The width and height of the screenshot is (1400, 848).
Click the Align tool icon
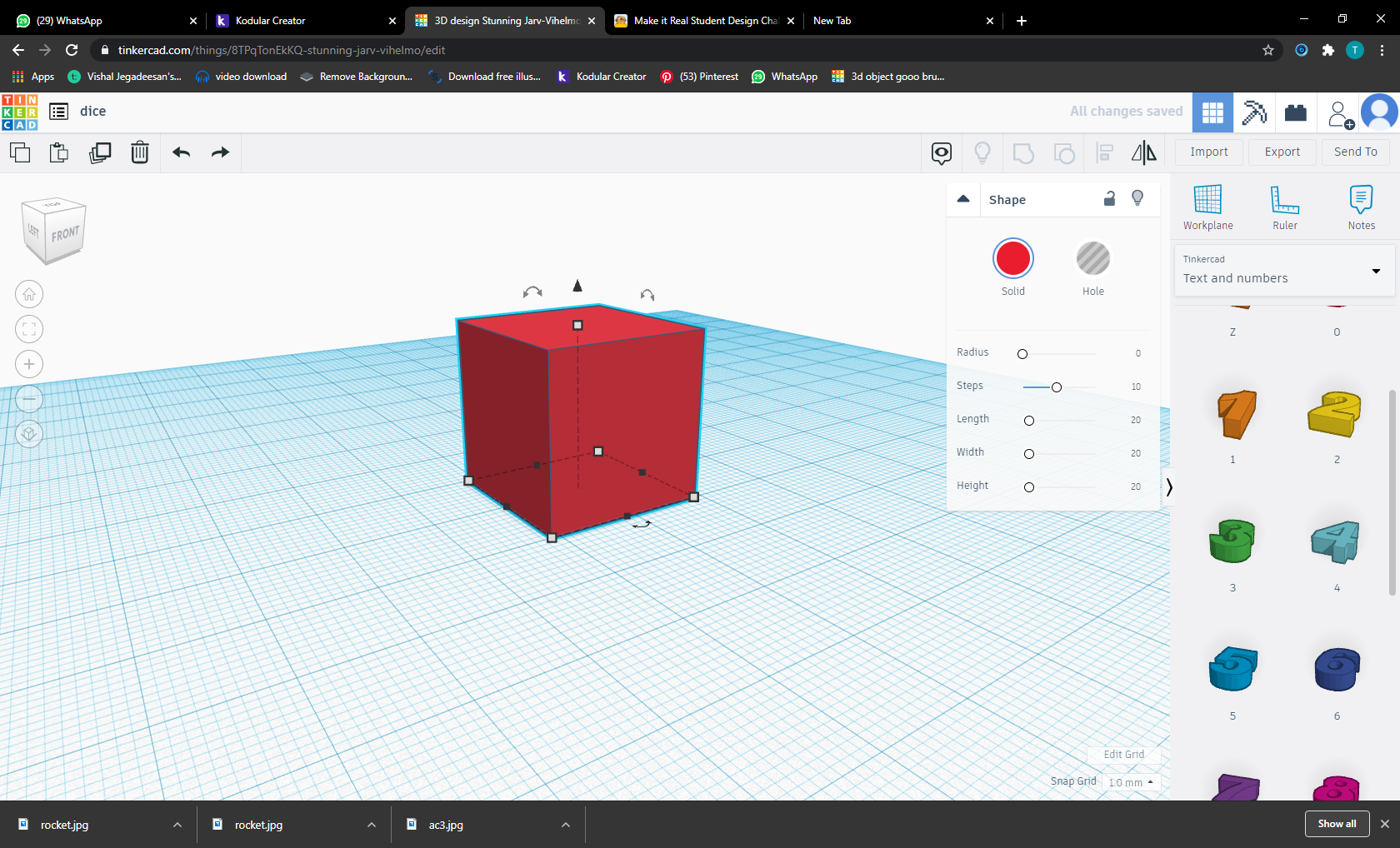coord(1105,152)
